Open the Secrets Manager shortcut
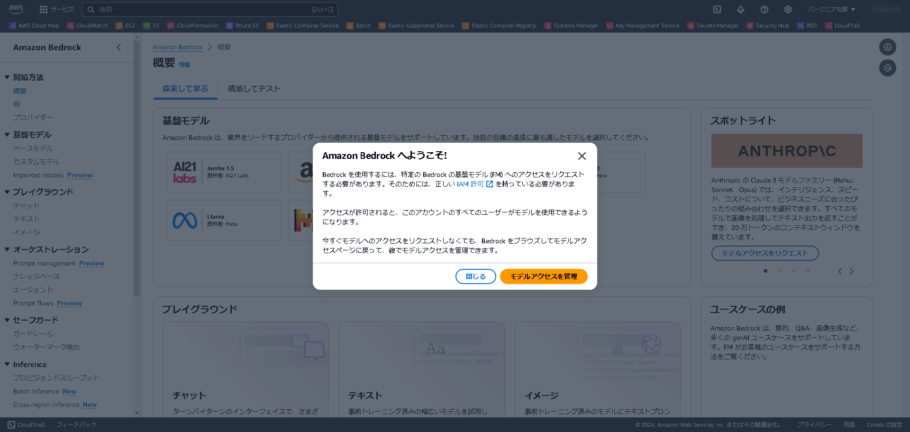Image resolution: width=910 pixels, height=432 pixels. (x=713, y=26)
